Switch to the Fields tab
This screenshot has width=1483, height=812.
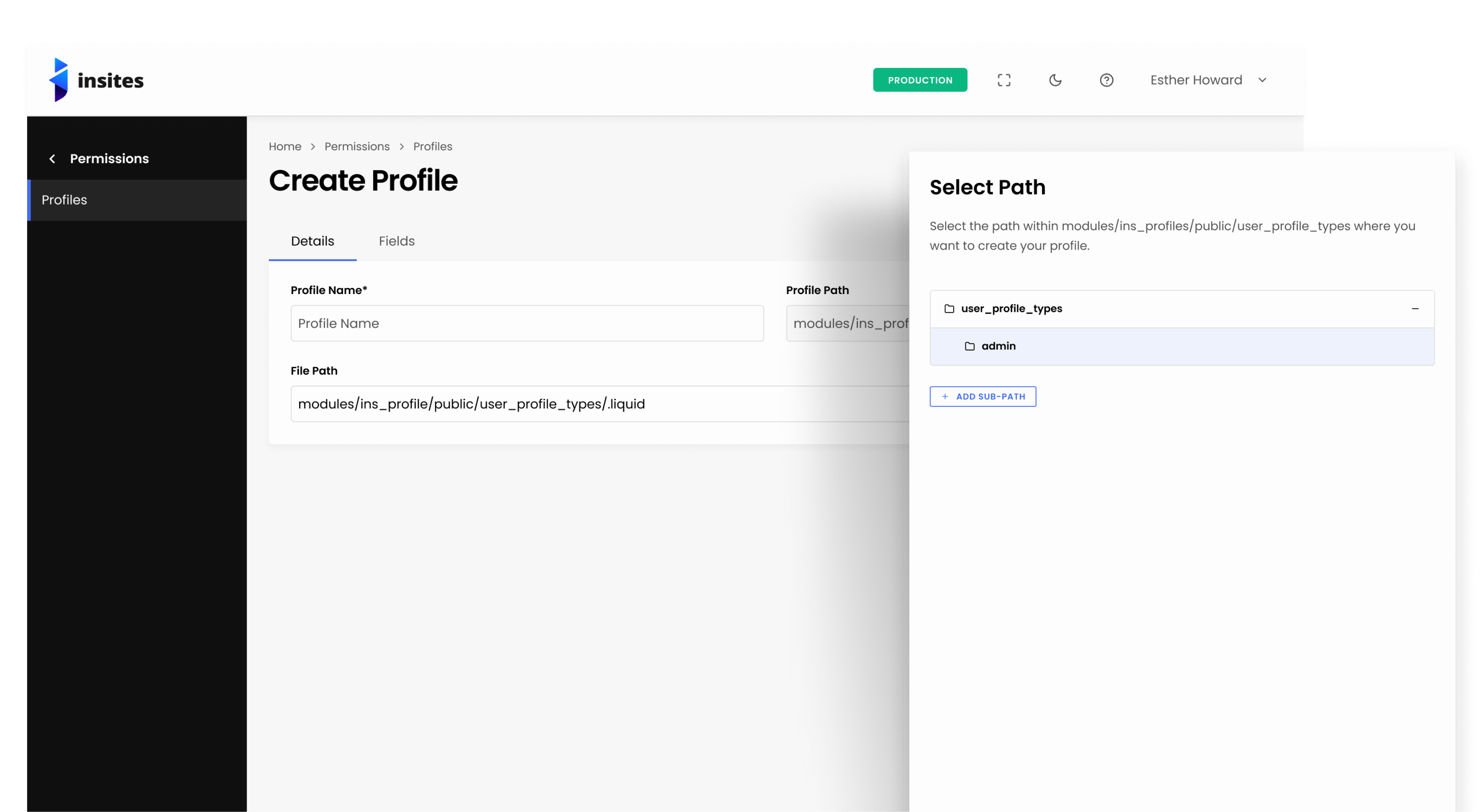396,241
